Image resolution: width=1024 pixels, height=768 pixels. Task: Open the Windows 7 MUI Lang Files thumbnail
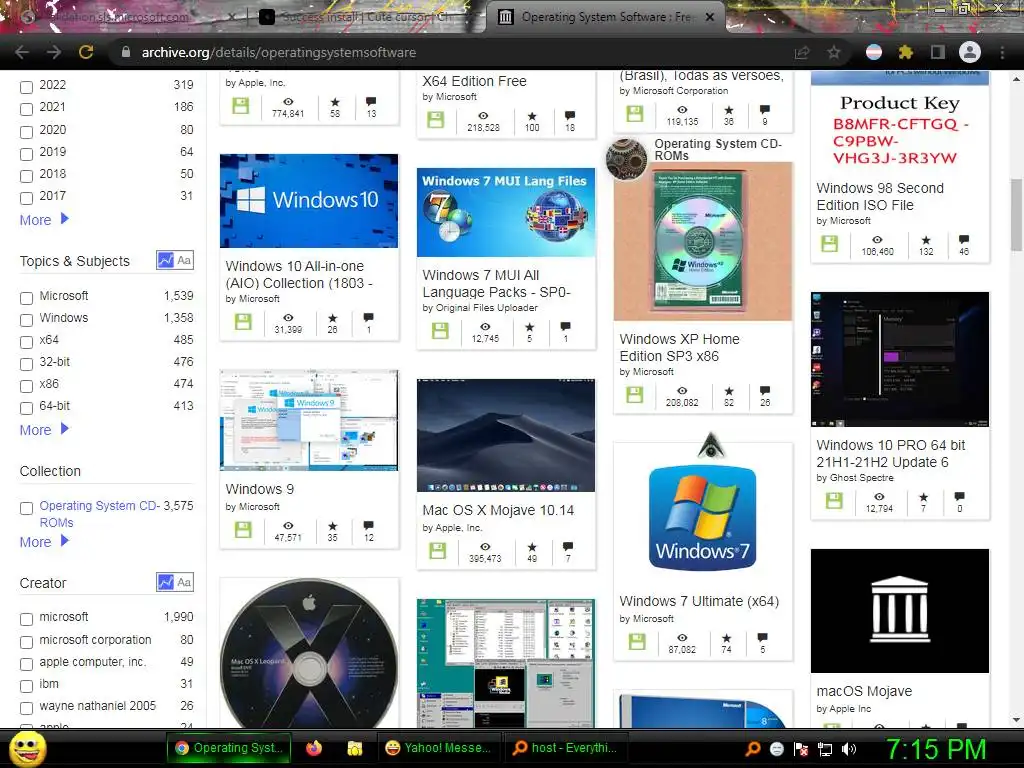point(506,212)
